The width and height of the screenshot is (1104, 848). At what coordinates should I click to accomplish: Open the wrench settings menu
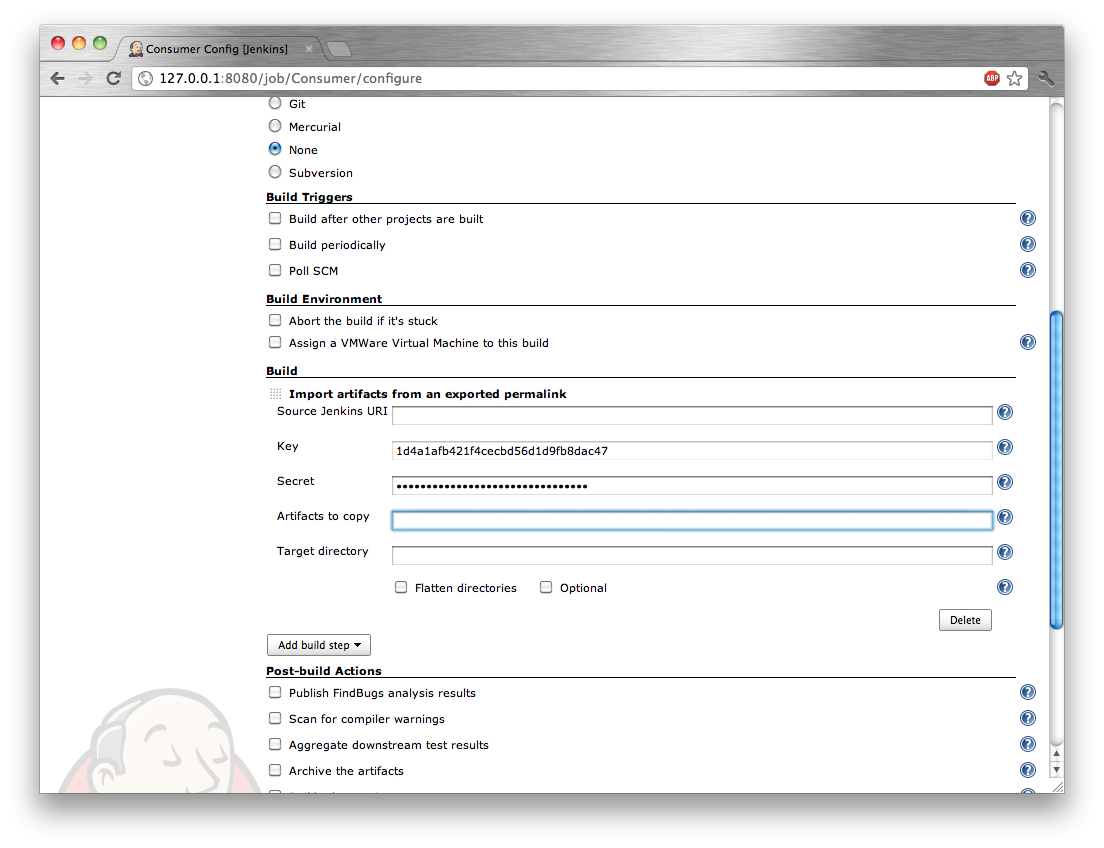(1046, 78)
